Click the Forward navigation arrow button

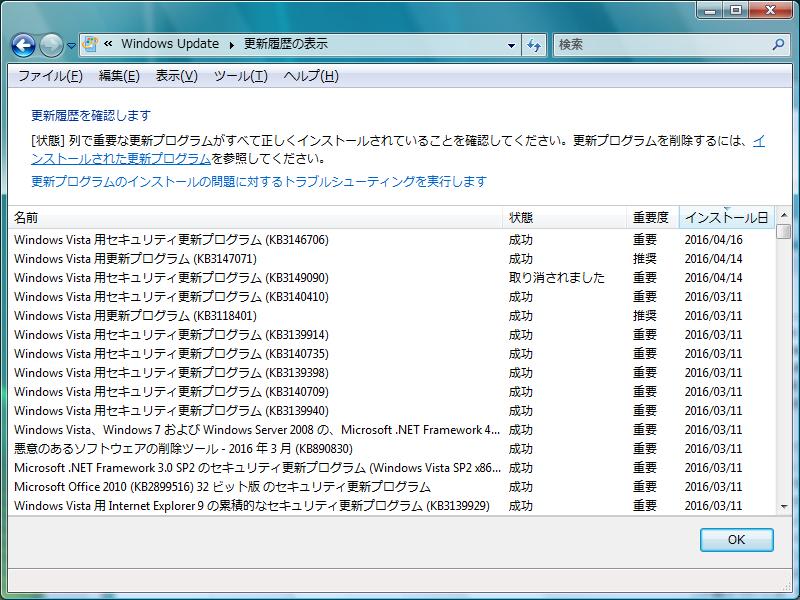click(x=51, y=45)
